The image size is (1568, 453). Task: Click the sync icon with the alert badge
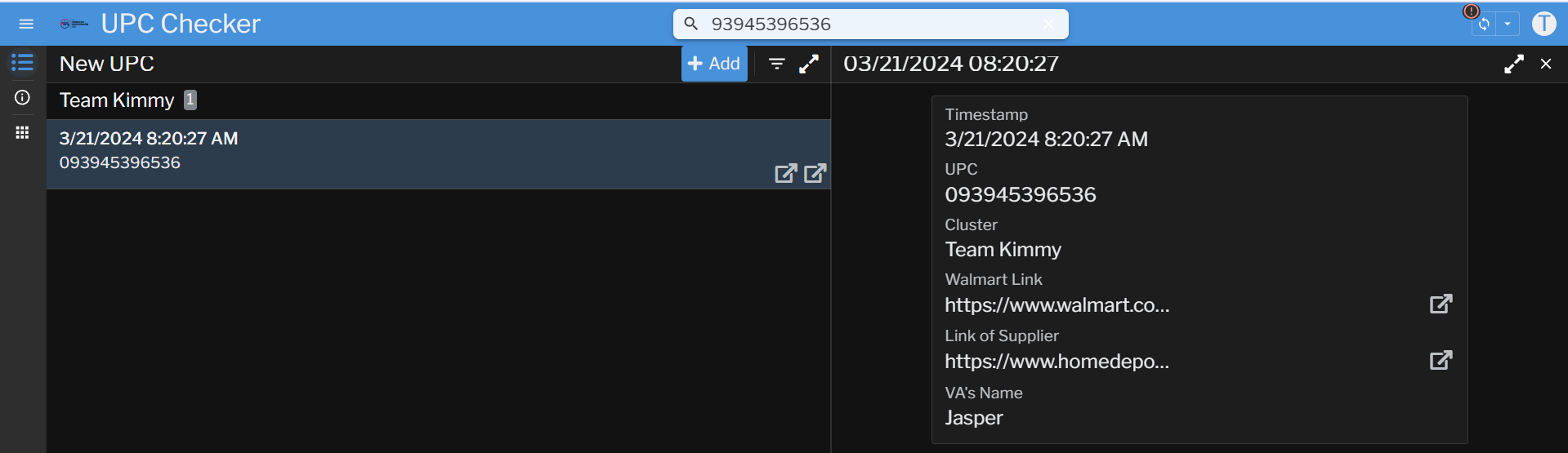(x=1483, y=24)
